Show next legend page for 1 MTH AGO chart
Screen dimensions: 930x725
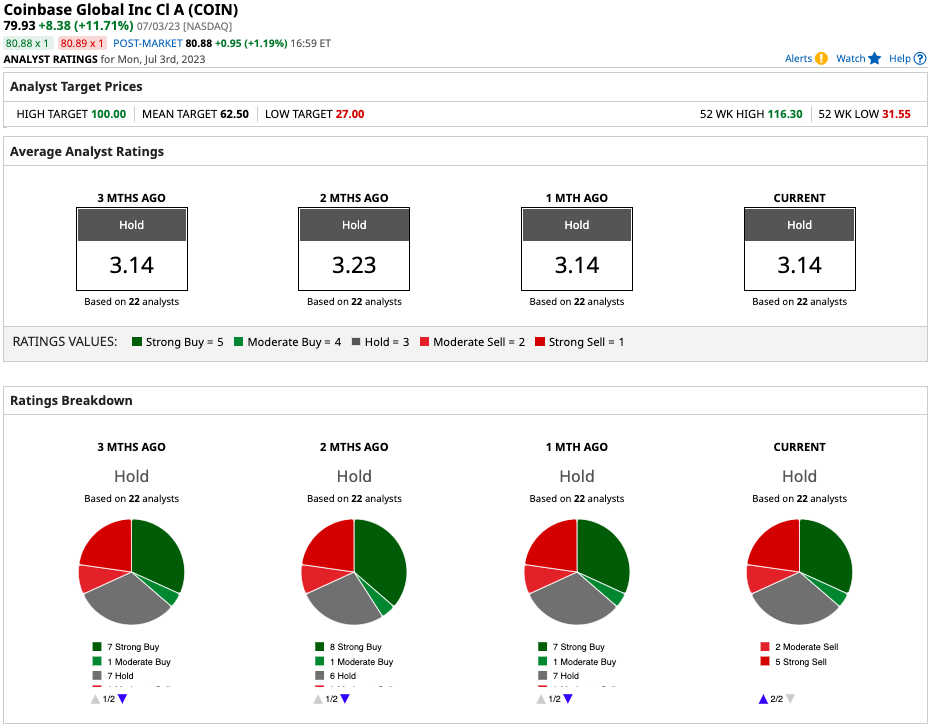(x=568, y=699)
